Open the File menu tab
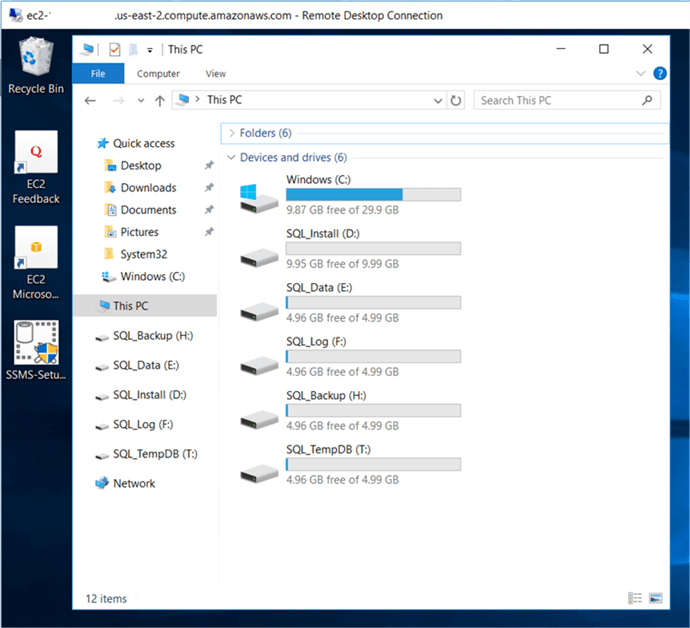The width and height of the screenshot is (690, 628). tap(98, 73)
